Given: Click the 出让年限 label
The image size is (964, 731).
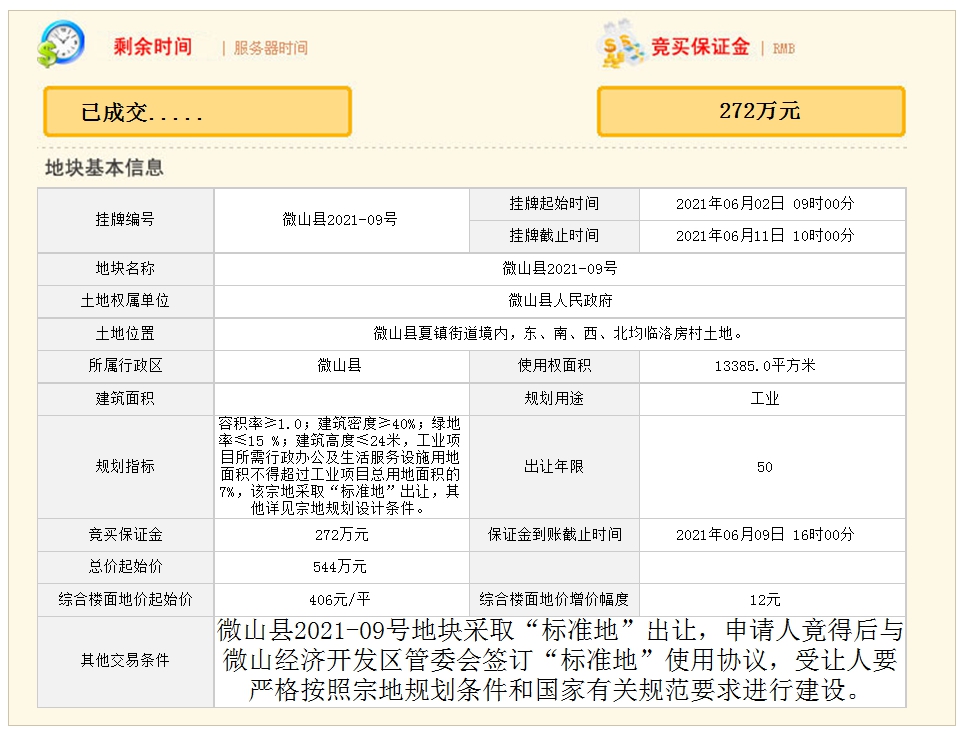Looking at the screenshot, I should click(x=554, y=467).
